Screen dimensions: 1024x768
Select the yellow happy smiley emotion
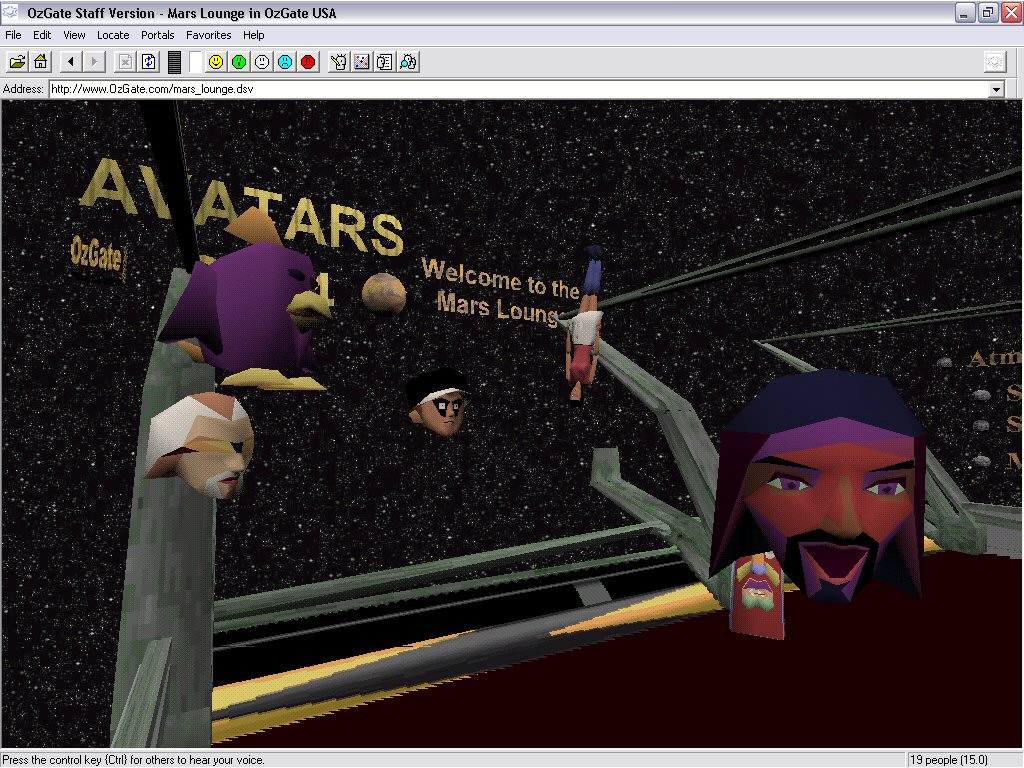point(215,62)
